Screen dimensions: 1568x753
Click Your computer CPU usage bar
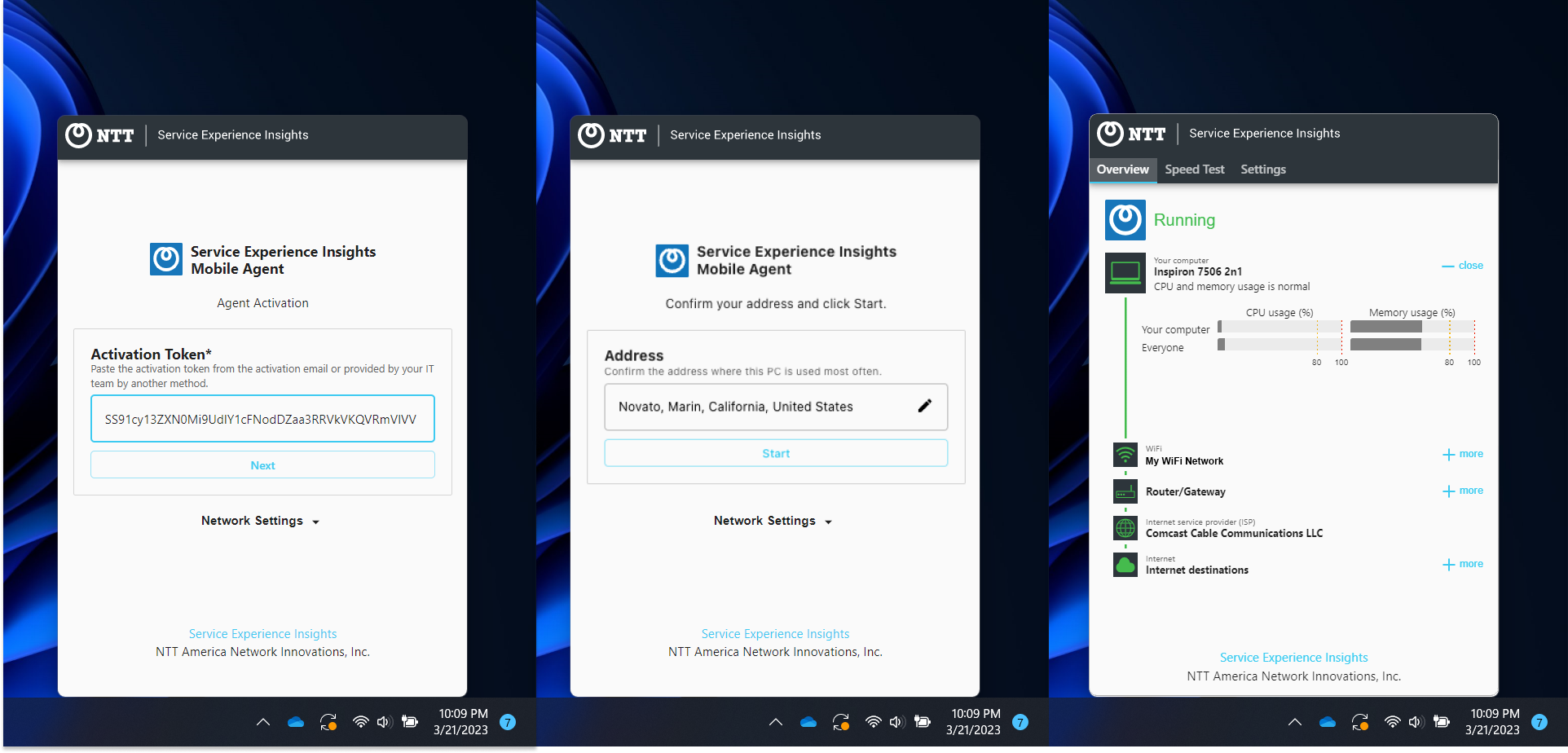click(1280, 327)
